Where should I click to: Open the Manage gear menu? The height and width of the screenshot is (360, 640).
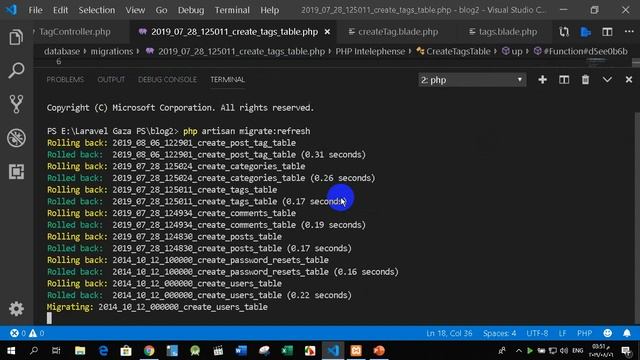16,309
